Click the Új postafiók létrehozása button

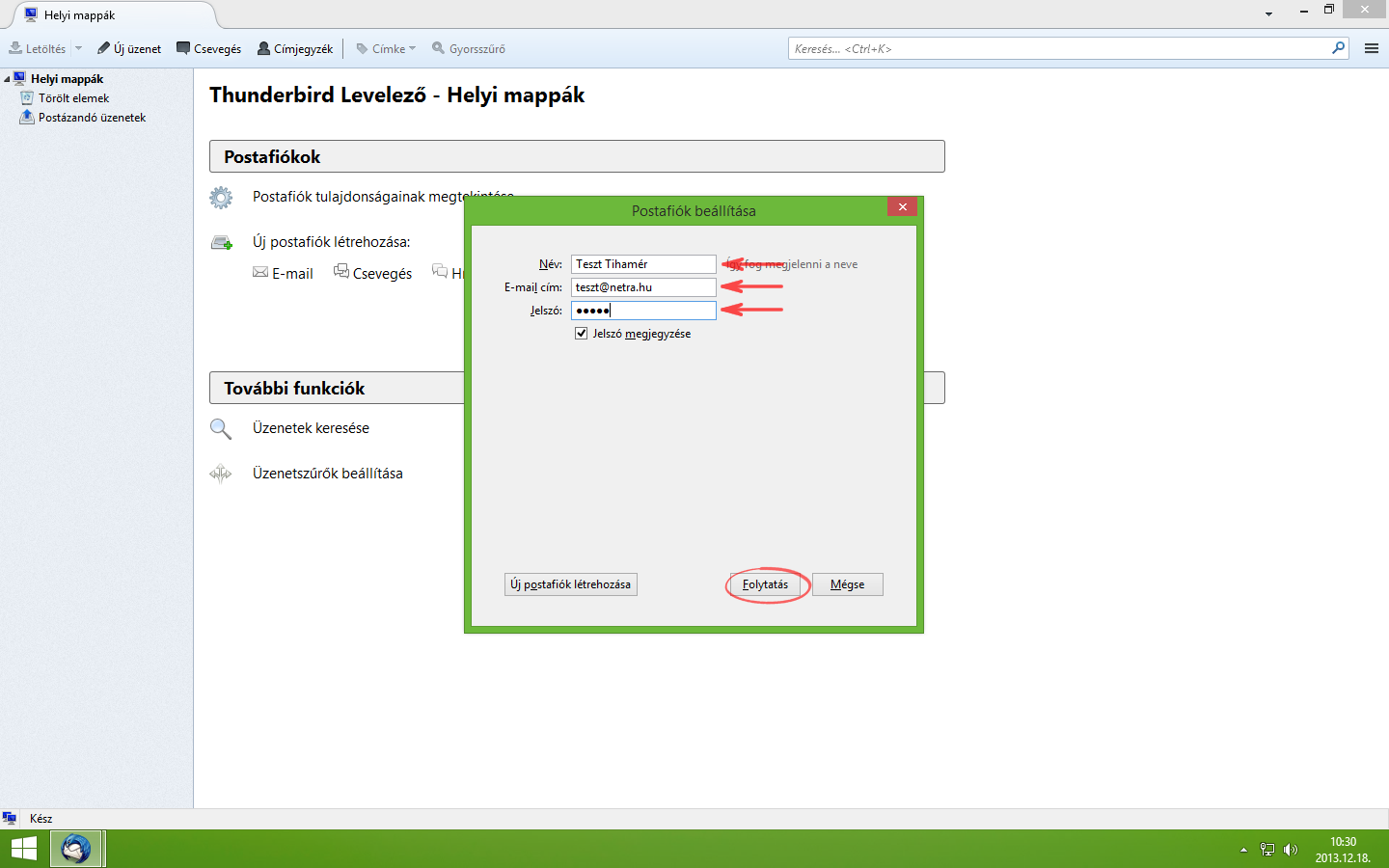[570, 584]
